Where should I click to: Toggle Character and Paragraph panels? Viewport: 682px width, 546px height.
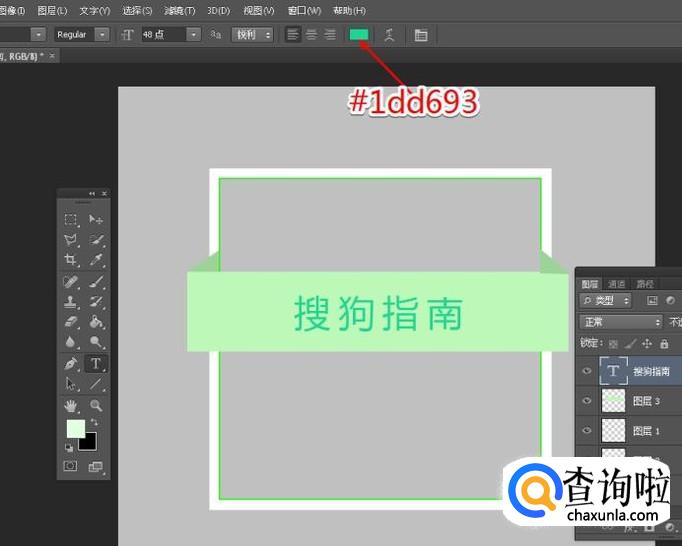pos(421,35)
